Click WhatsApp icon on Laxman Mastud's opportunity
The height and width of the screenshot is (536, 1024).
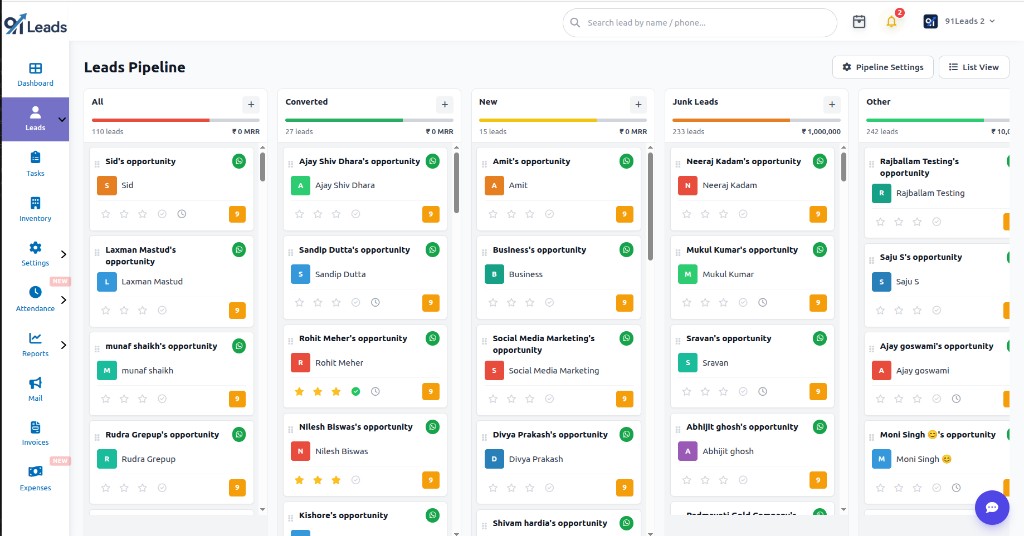tap(239, 249)
